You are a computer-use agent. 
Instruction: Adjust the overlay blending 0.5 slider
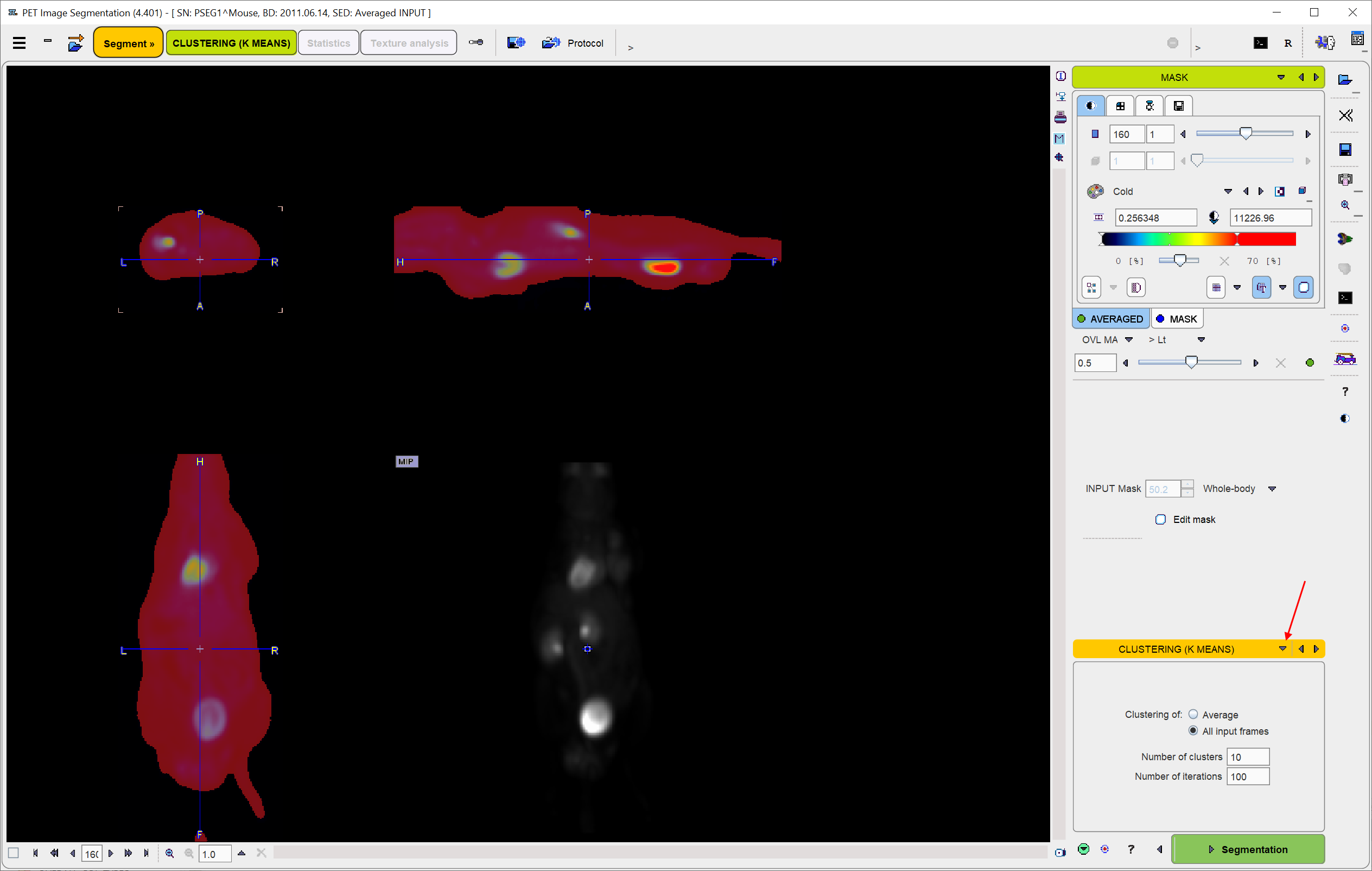point(1190,363)
